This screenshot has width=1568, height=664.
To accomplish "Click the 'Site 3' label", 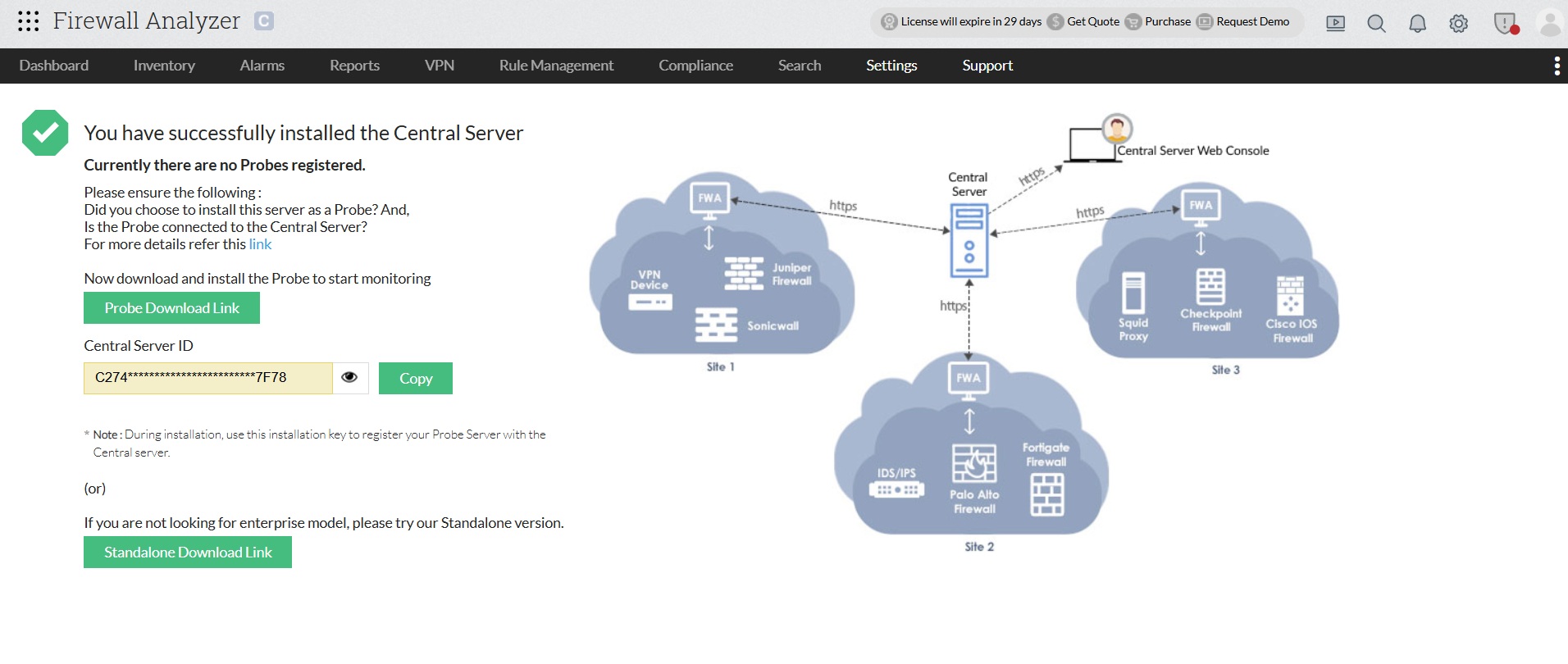I will click(1226, 370).
